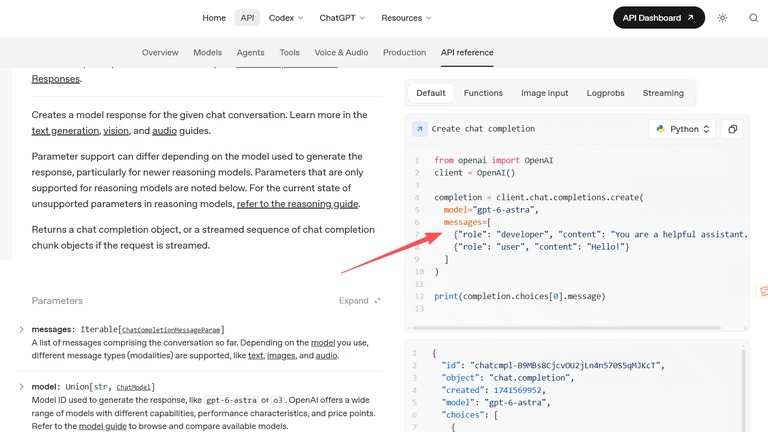Follow the refer to the reasoning guide link

(297, 204)
